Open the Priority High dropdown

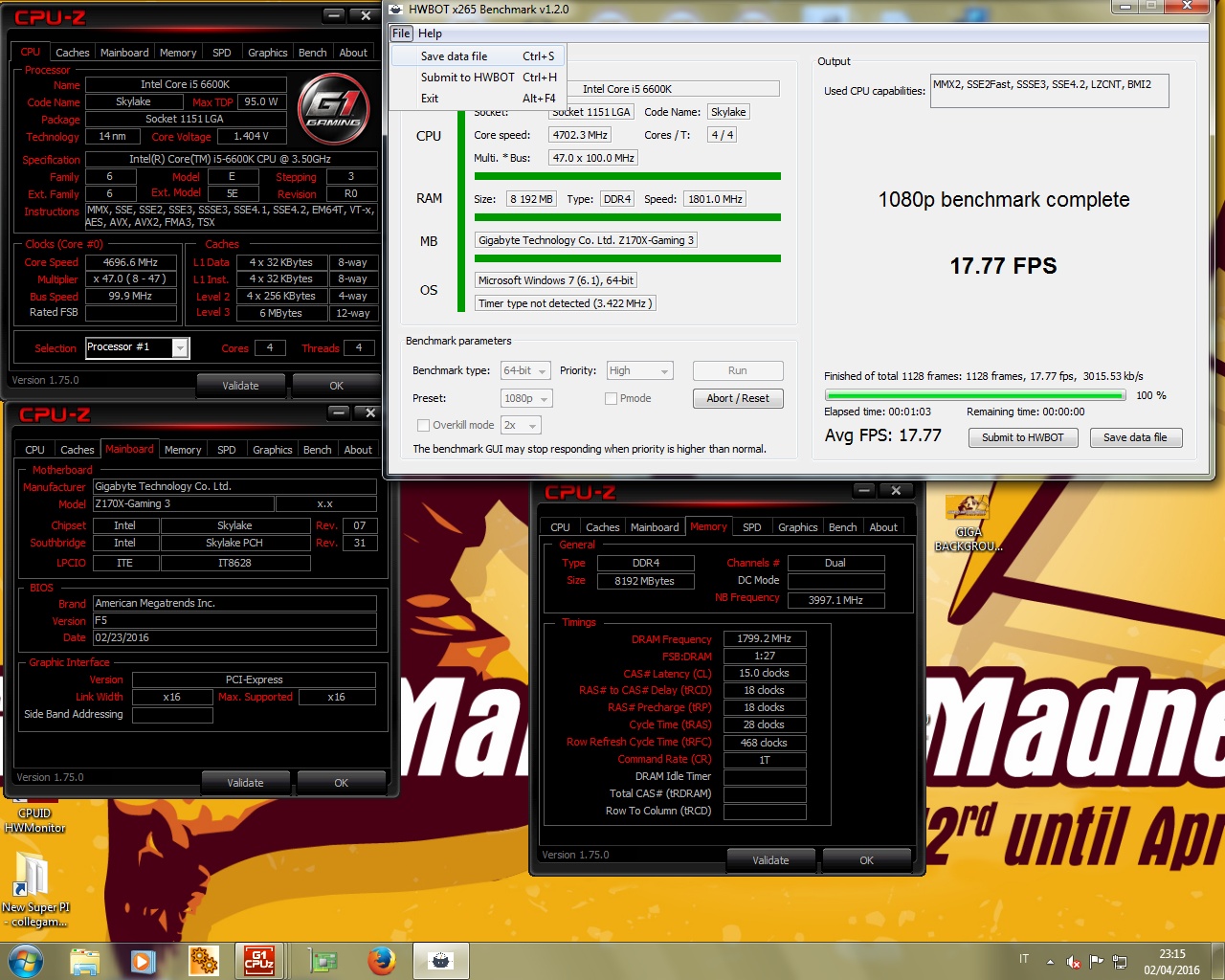[639, 370]
